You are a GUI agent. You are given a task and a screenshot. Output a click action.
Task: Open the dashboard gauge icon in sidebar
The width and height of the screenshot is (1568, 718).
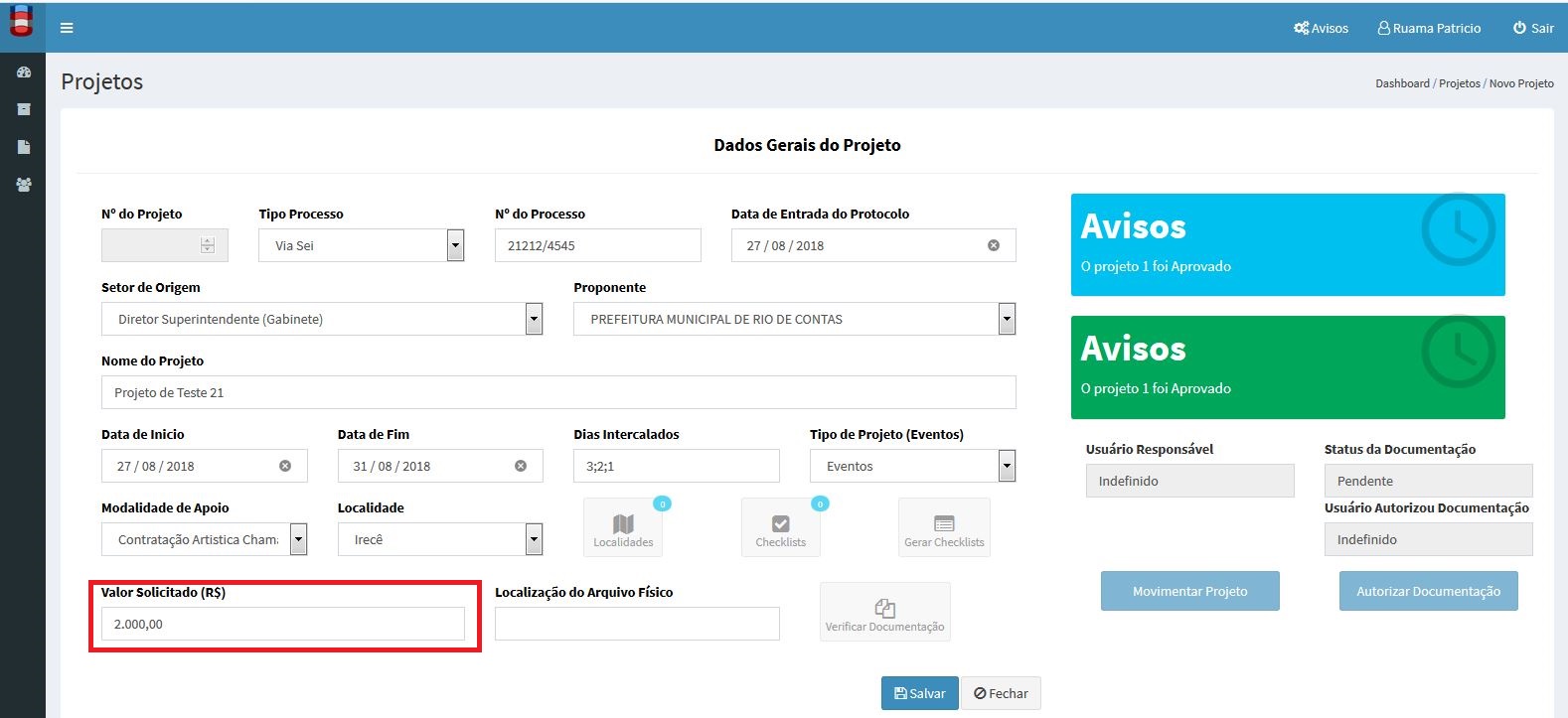[24, 72]
